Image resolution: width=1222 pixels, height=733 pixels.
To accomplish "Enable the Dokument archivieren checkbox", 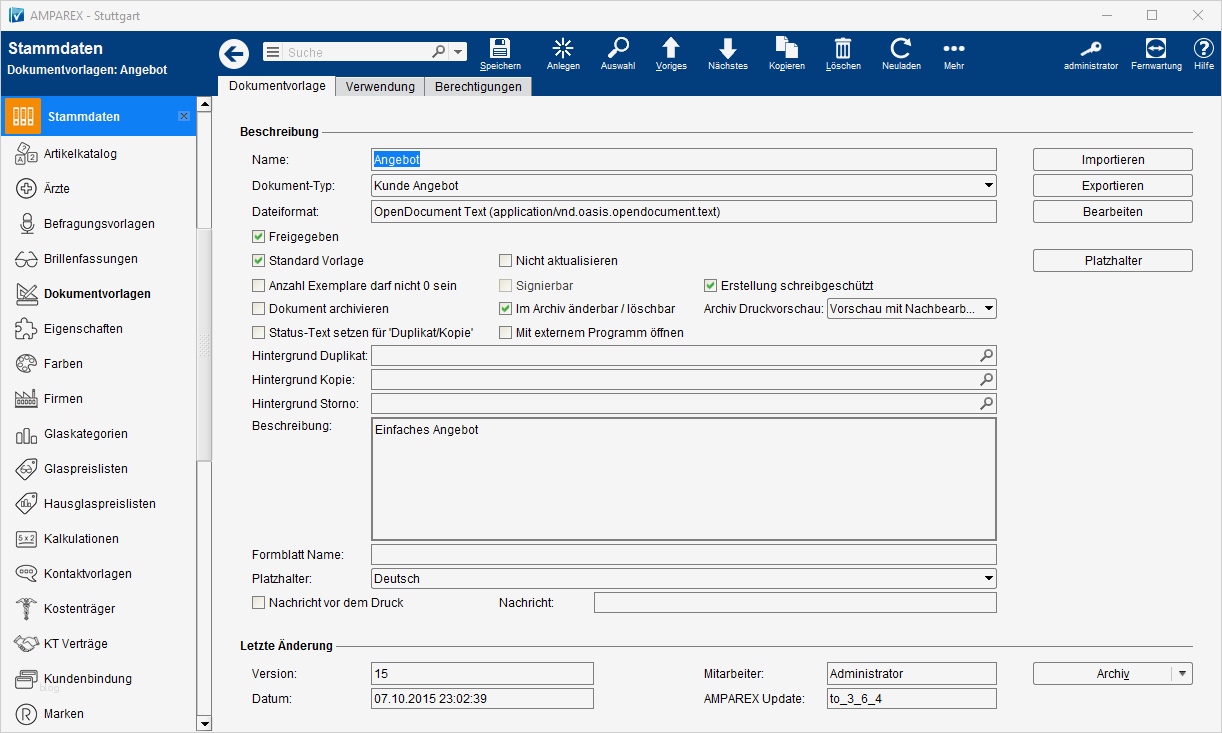I will [x=260, y=309].
